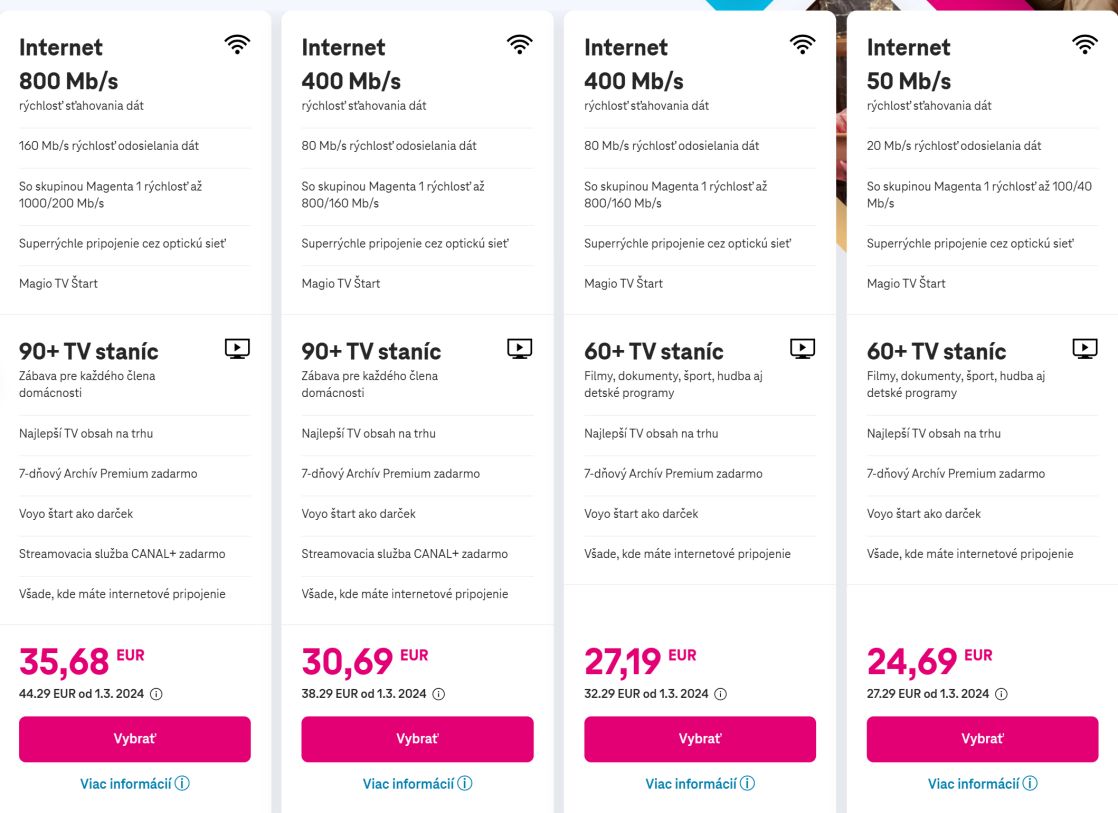Click TV icon on 800 Mb/s plan
Screen dimensions: 1118x813
237,348
